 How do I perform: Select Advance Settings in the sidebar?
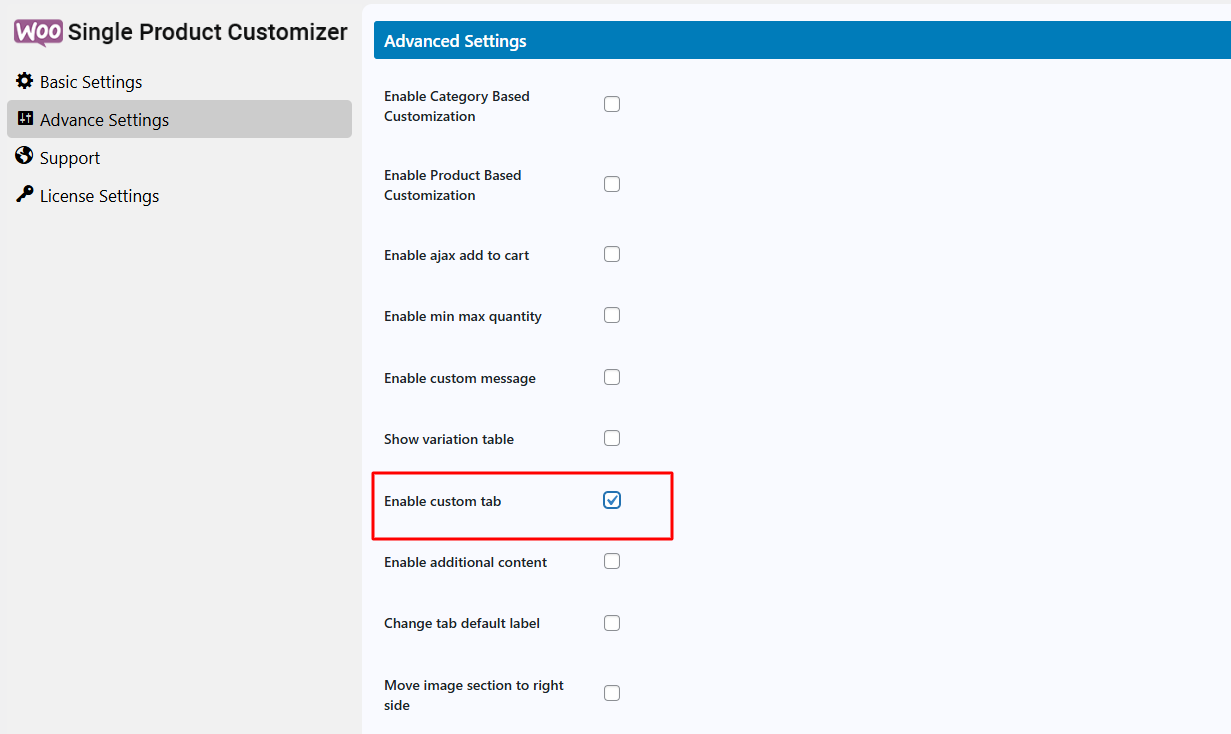coord(104,120)
